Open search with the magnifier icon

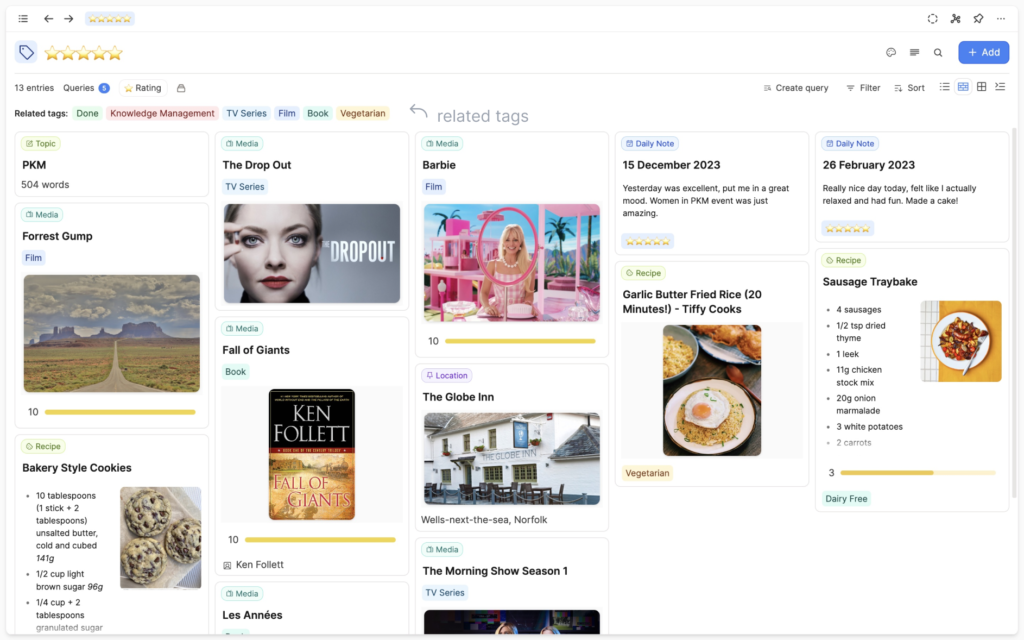click(937, 52)
